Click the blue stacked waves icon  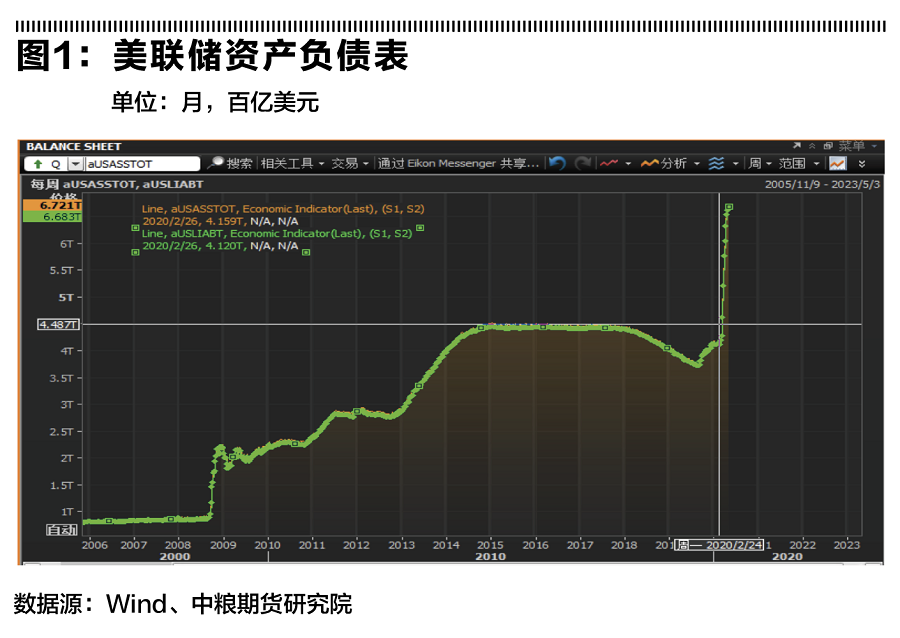point(716,163)
